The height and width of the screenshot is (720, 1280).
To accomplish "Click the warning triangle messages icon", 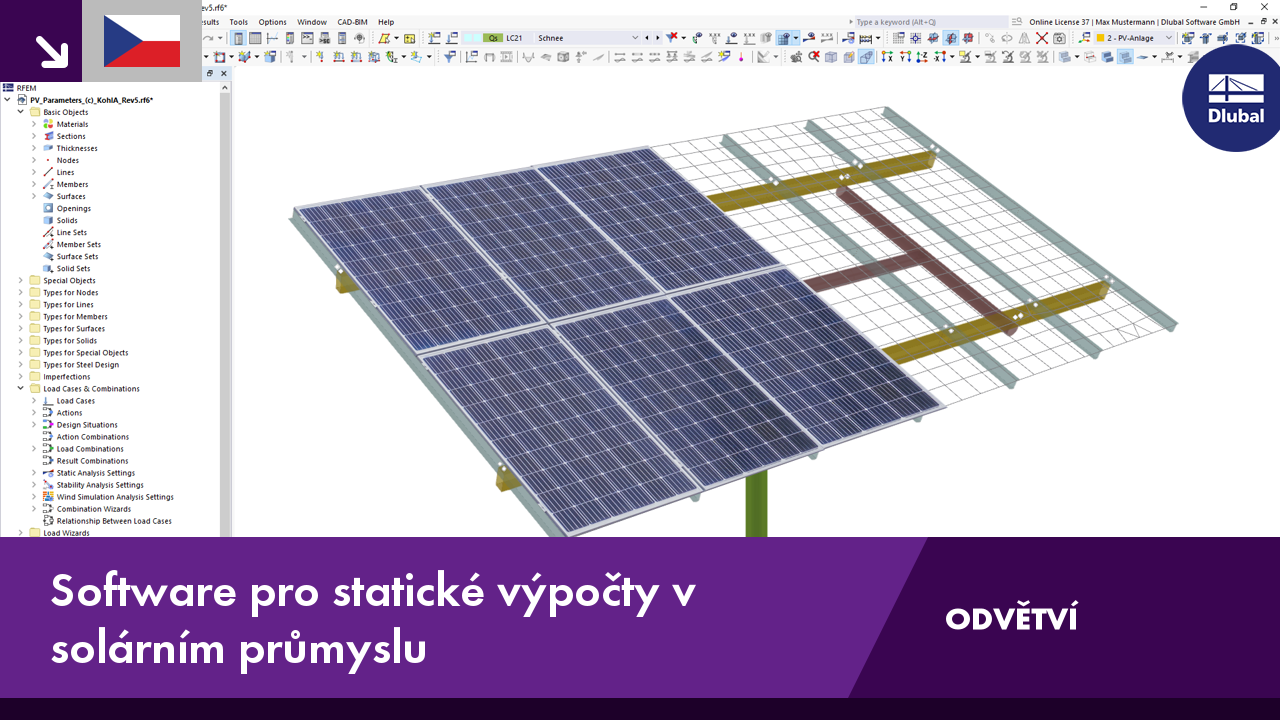I will tap(1023, 38).
